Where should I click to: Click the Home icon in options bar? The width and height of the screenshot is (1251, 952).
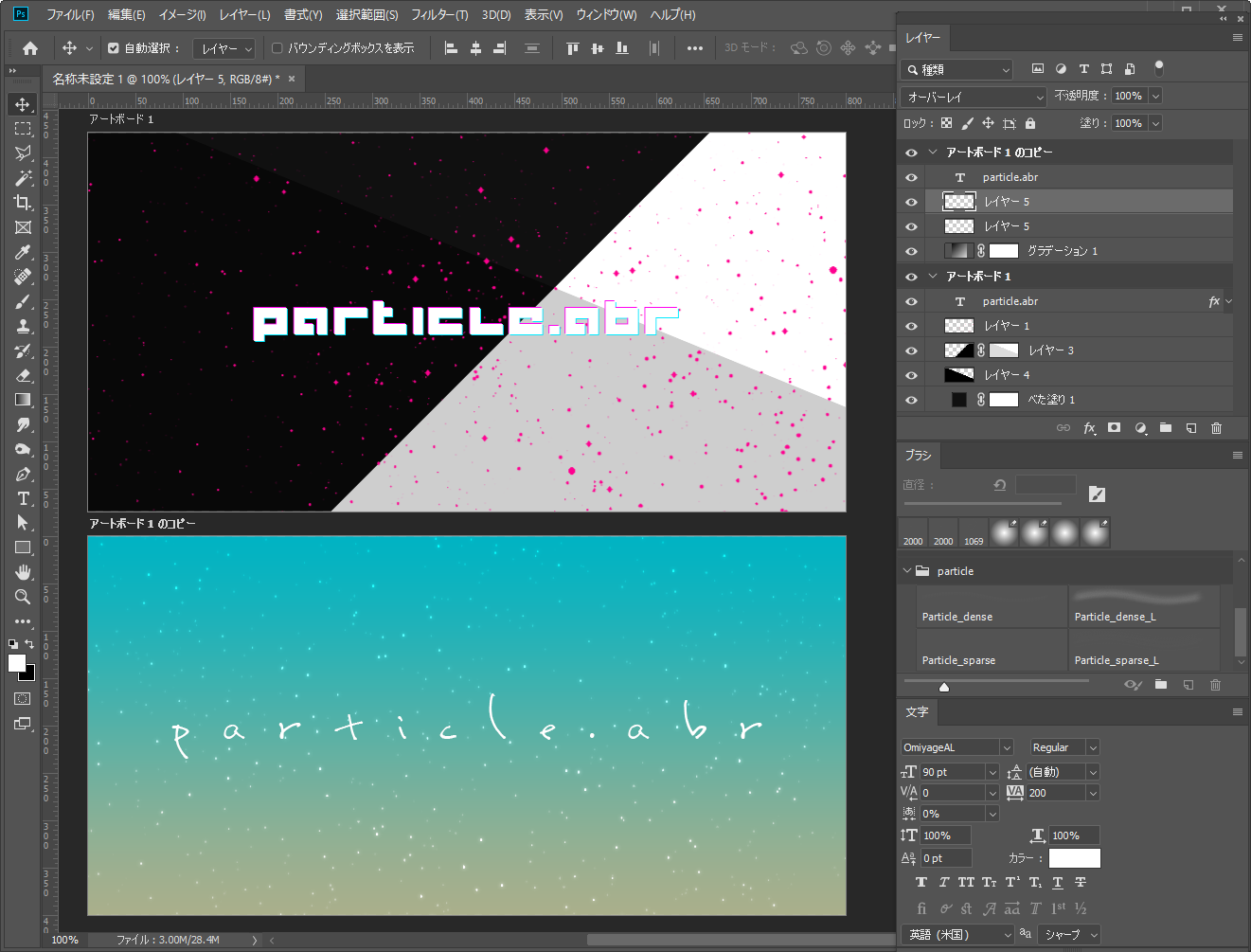coord(30,48)
